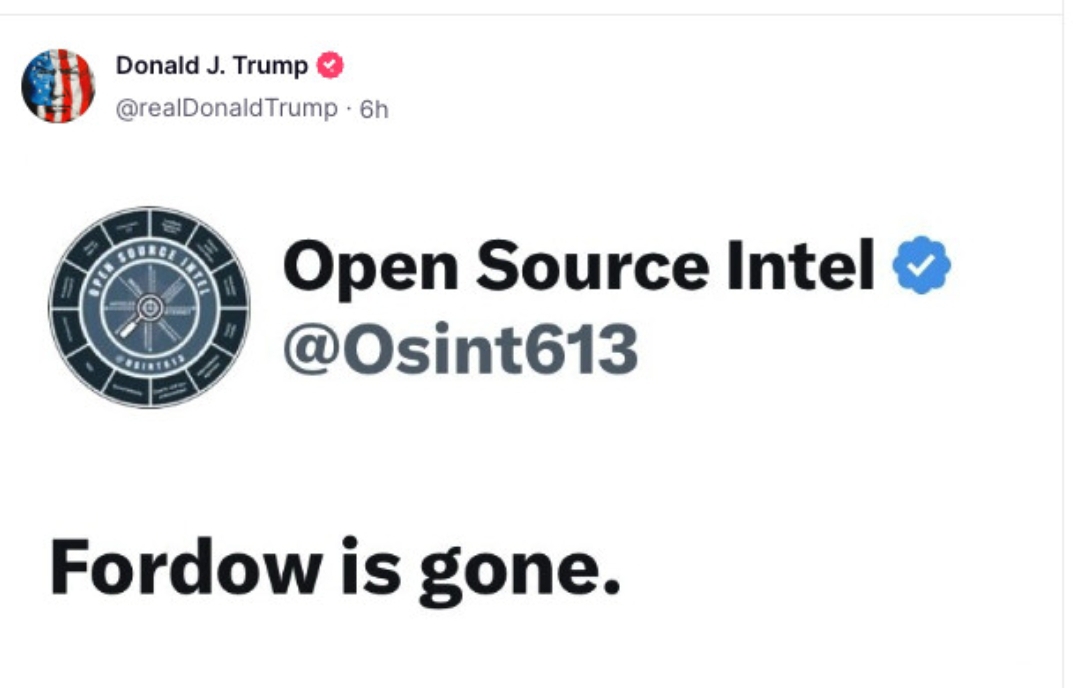Open Donald J. Trump's flag profile avatar
The height and width of the screenshot is (688, 1080).
(x=59, y=86)
